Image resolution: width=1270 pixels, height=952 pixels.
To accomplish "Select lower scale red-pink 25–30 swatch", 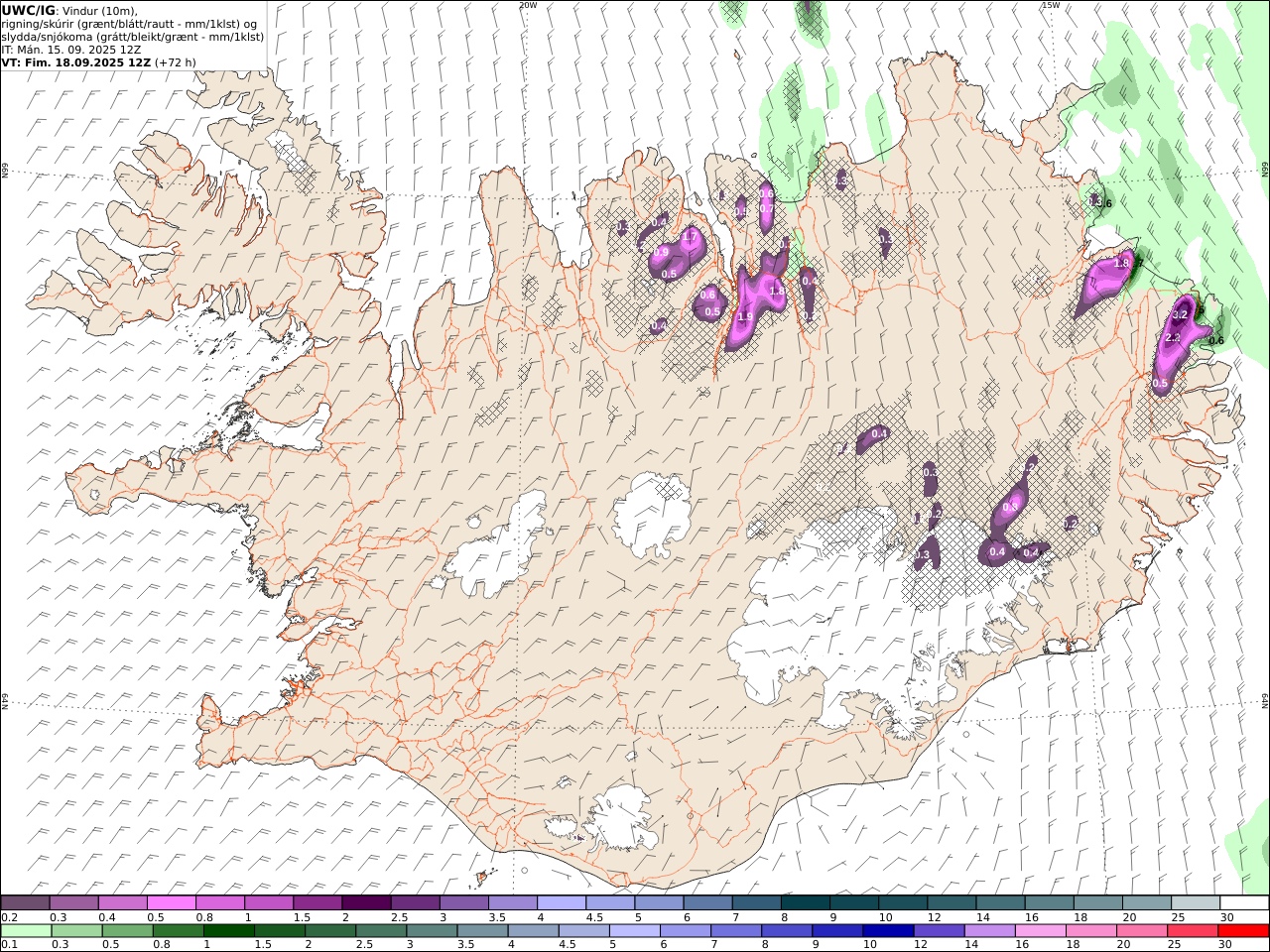I will tap(1194, 931).
